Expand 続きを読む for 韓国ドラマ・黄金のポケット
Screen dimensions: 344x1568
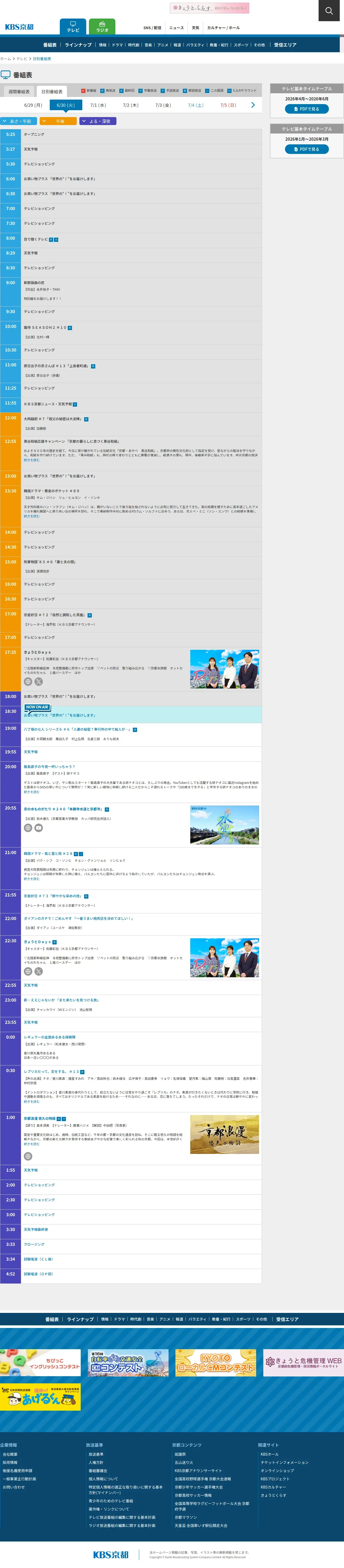31,516
